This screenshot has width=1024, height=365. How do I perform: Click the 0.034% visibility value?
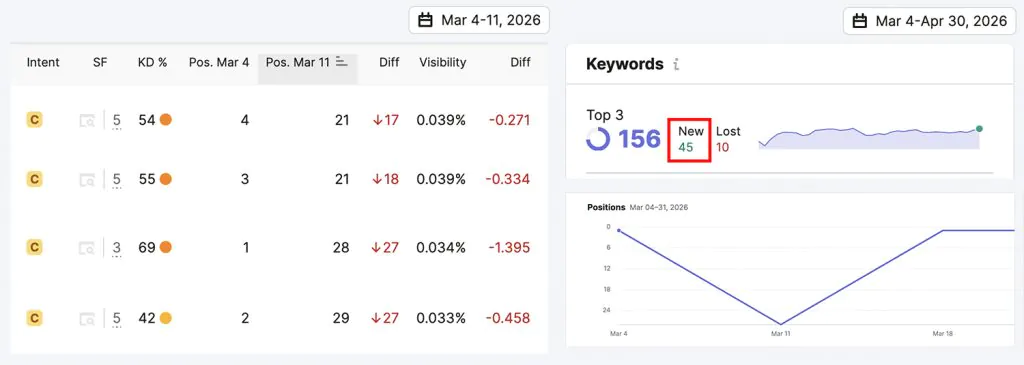[441, 247]
